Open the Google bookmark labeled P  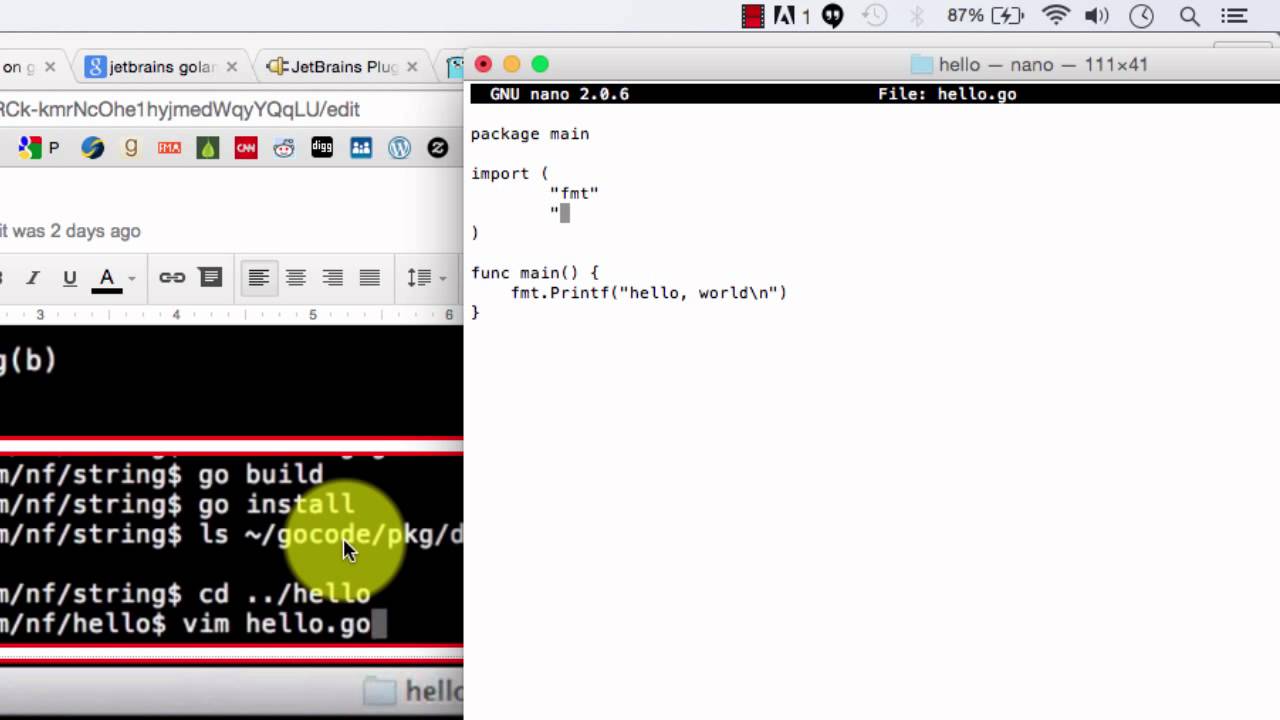click(x=39, y=148)
